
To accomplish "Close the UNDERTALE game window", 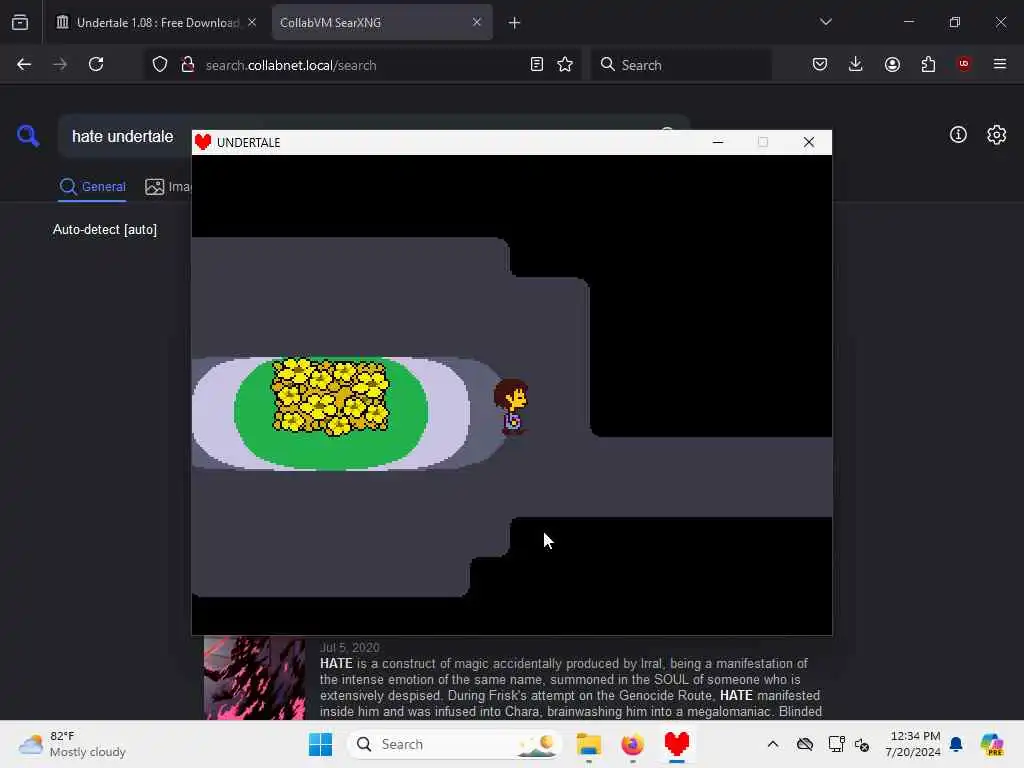I will tap(808, 142).
